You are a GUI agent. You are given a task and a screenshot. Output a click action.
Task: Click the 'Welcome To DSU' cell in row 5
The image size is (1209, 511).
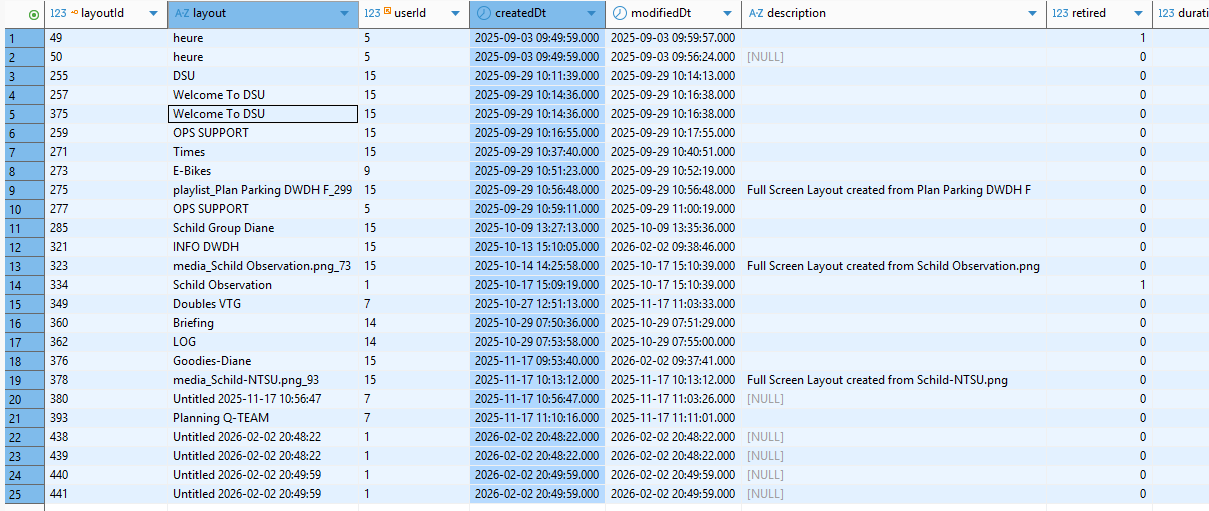click(x=262, y=114)
